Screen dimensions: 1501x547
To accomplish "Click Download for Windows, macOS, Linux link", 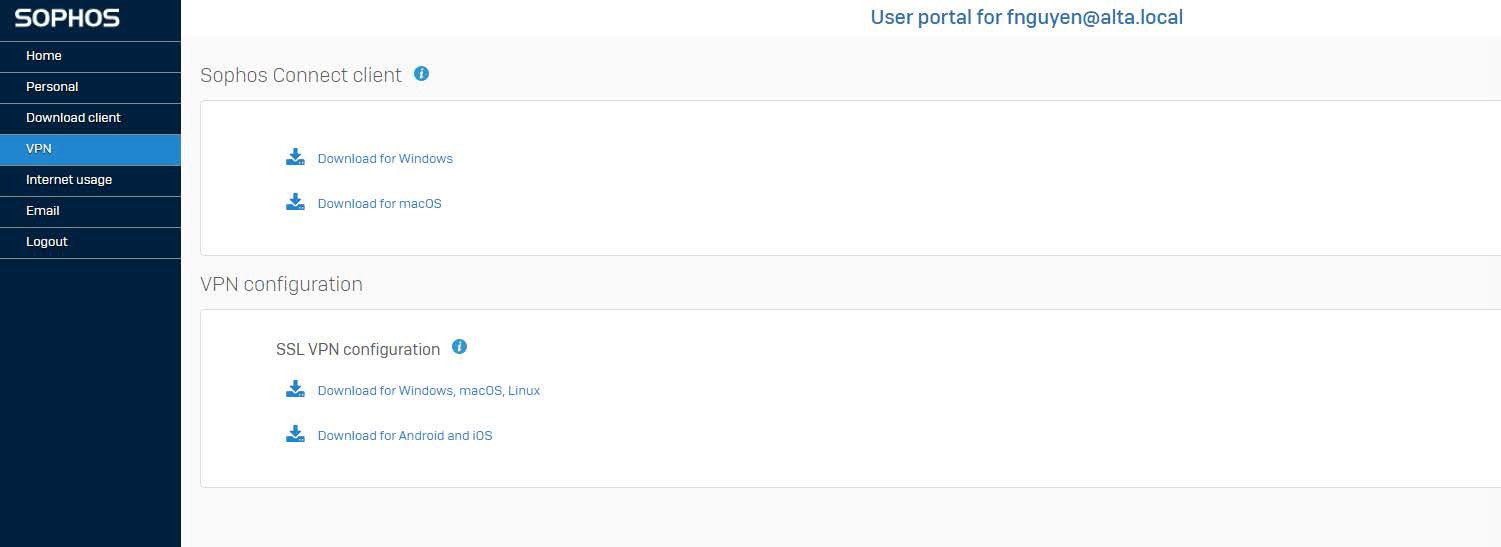I will [429, 391].
